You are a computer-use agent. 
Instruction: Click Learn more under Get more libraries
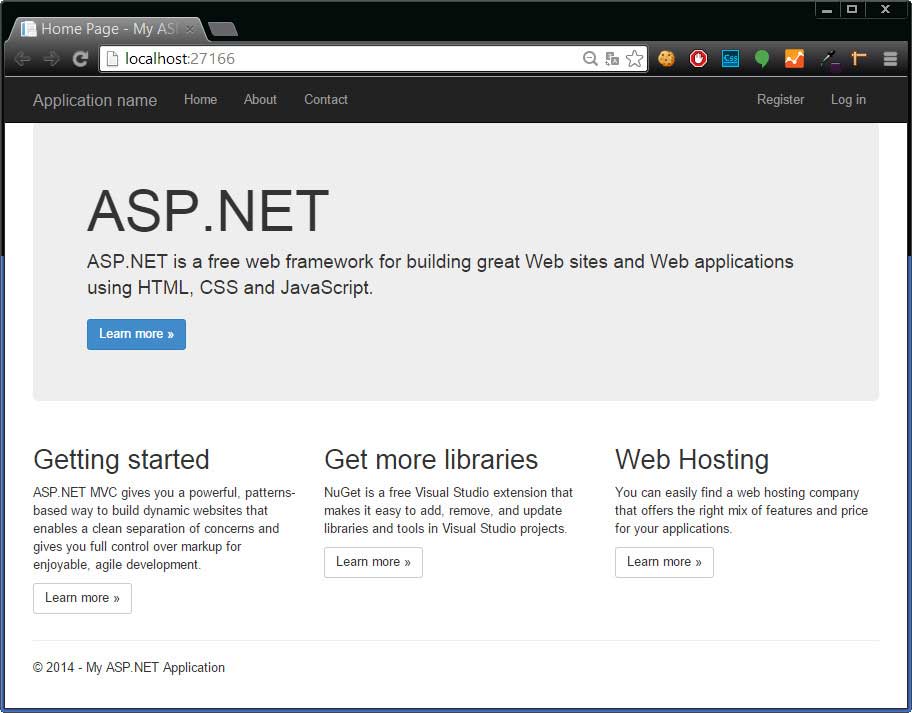[373, 562]
